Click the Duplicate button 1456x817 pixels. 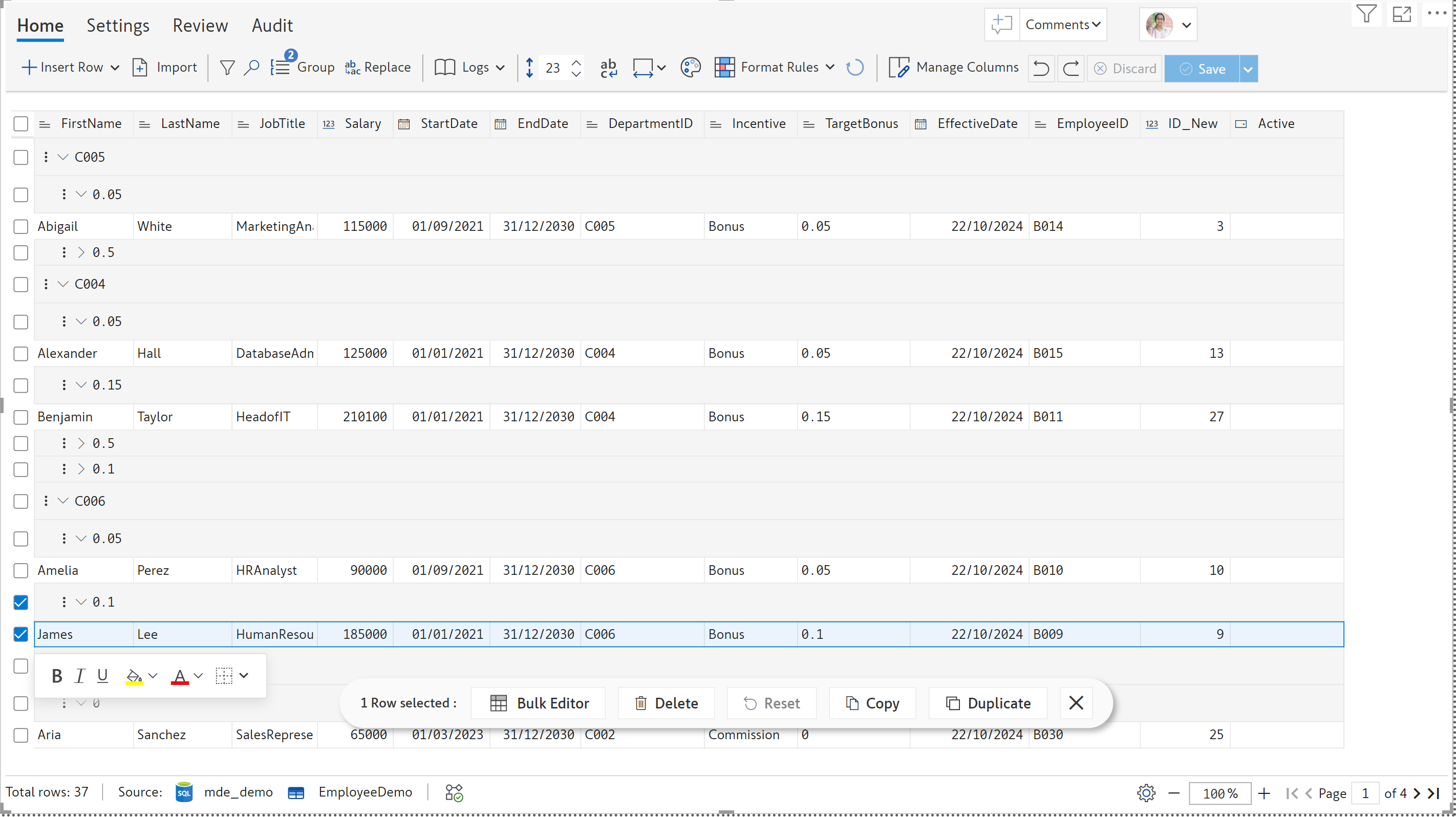988,703
